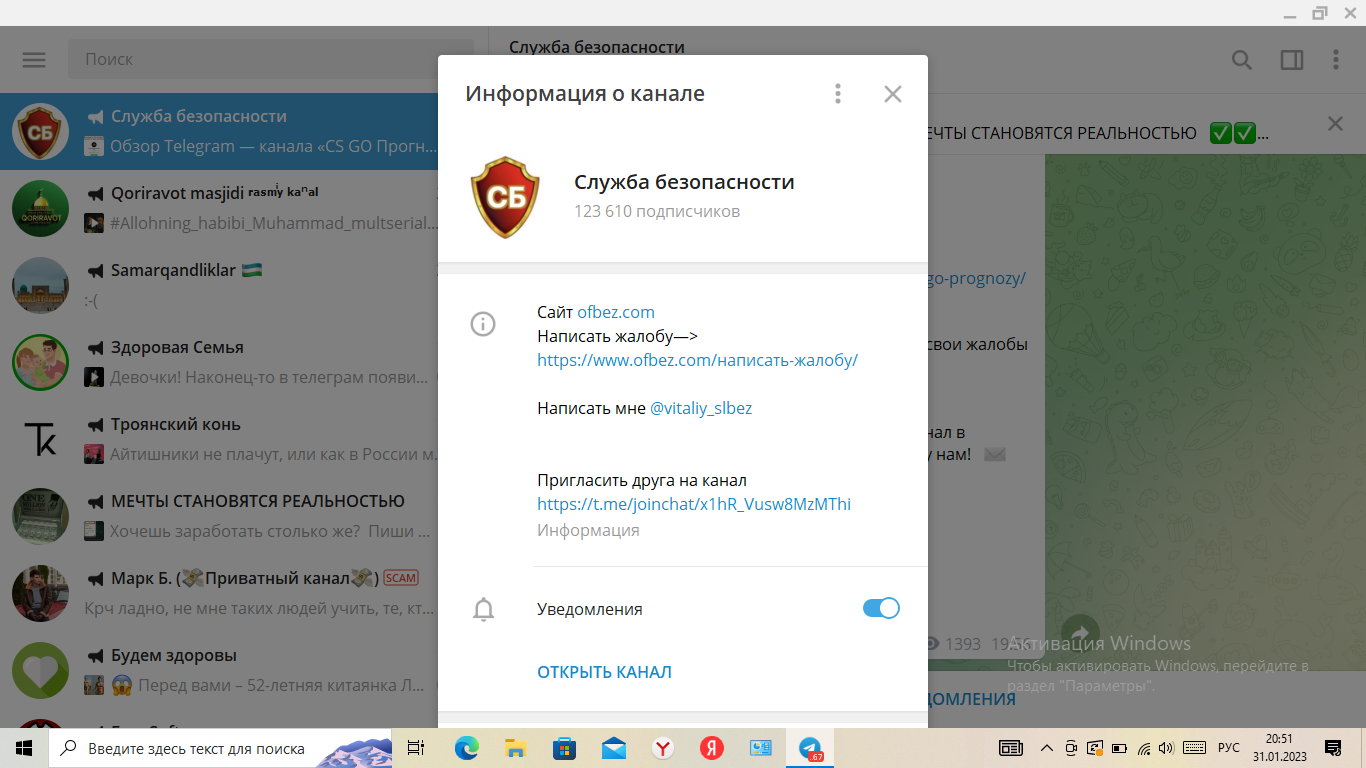Disable the Уведомления notifications toggle
This screenshot has height=768, width=1366.
[880, 608]
